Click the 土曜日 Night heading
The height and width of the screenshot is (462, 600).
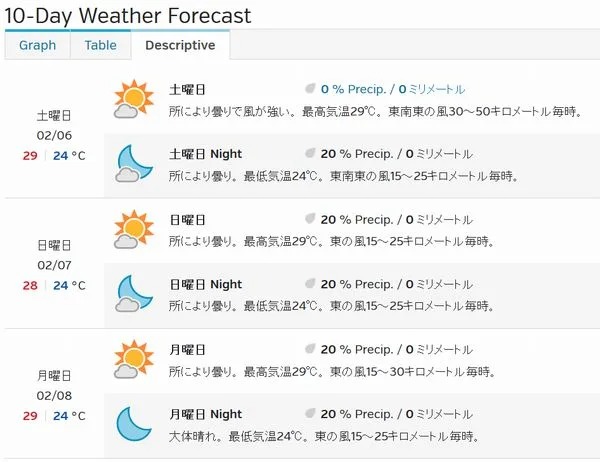tap(205, 154)
